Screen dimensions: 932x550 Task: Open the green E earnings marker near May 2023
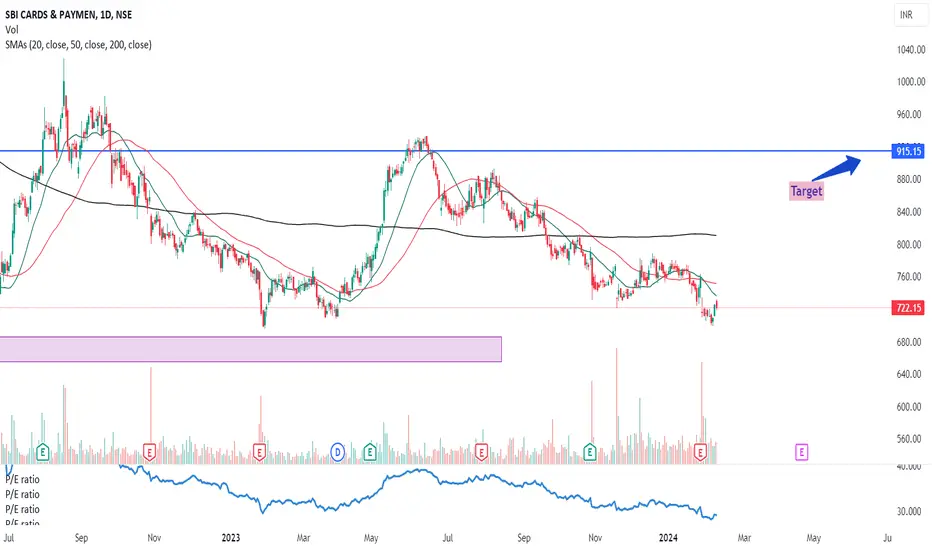(x=370, y=452)
